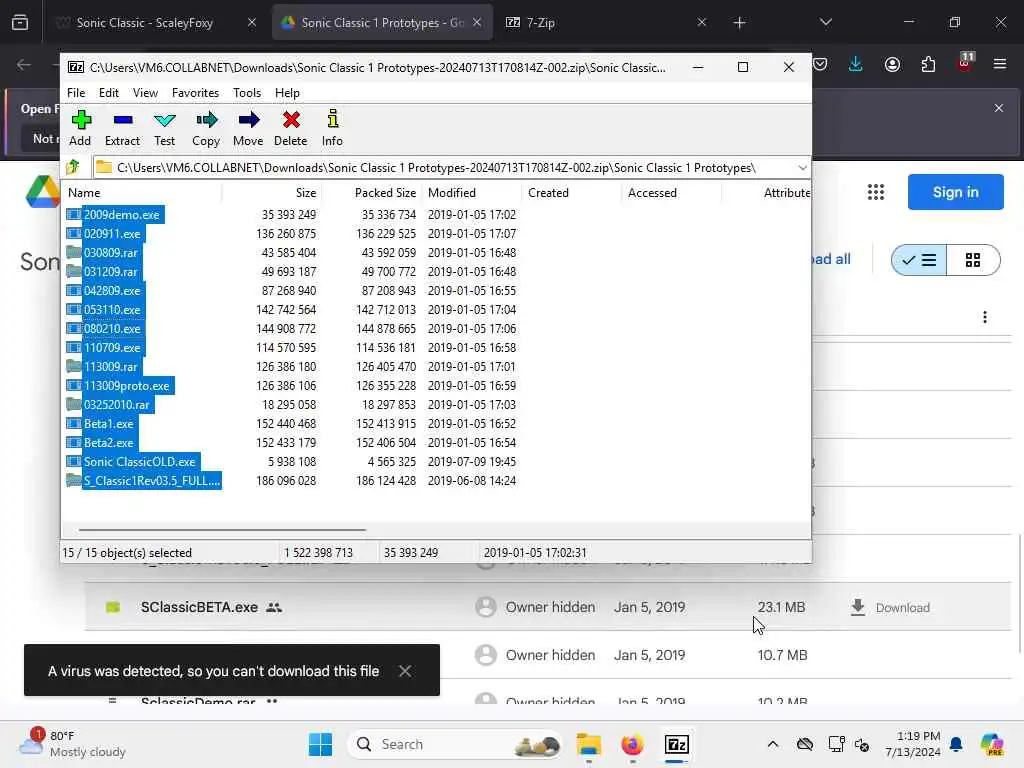
Task: Select the 113009.rar archive
Action: (x=110, y=366)
